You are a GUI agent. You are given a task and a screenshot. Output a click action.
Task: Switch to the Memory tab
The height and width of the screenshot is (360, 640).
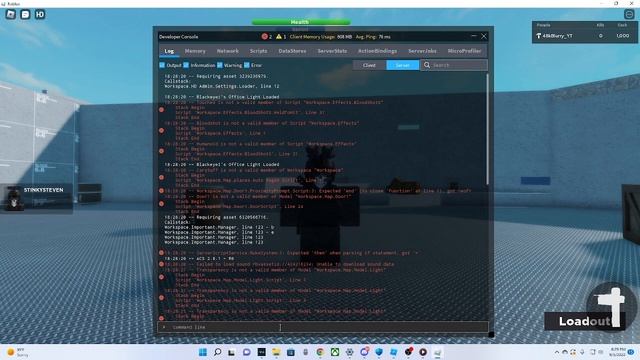[195, 51]
